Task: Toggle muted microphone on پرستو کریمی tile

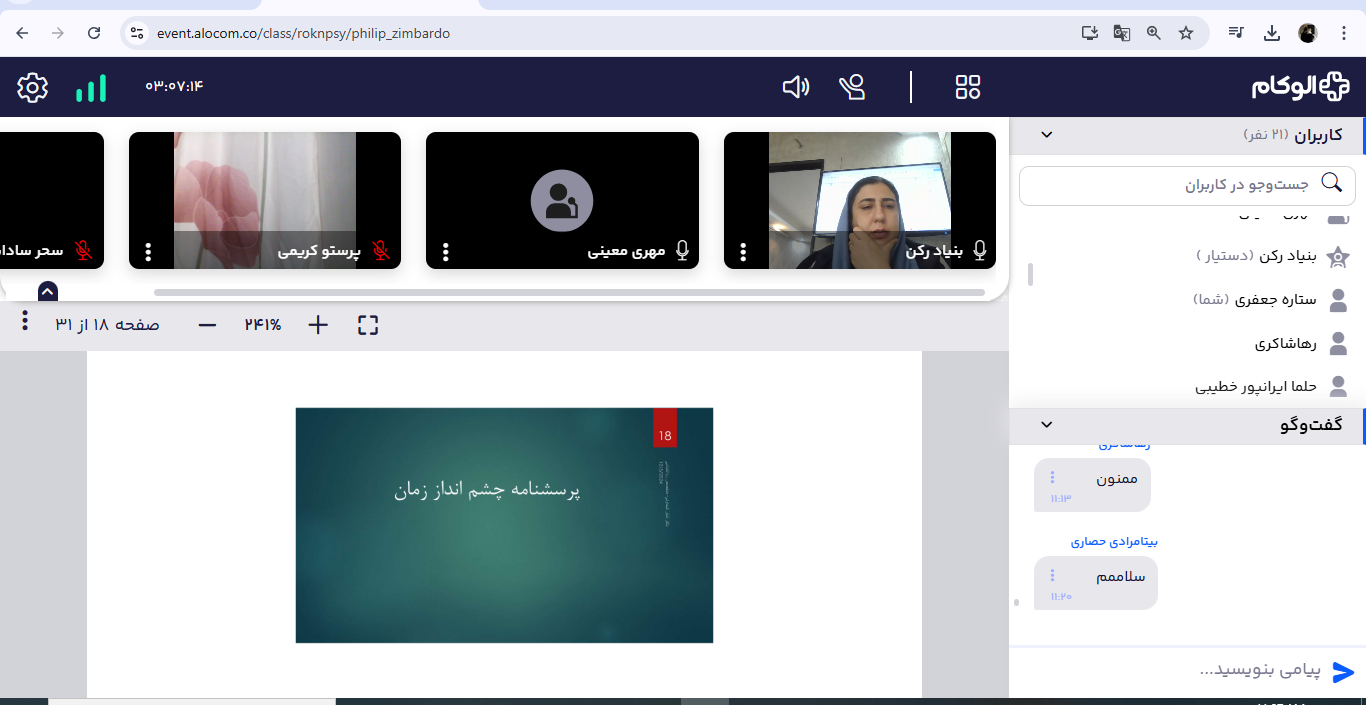Action: pyautogui.click(x=381, y=250)
